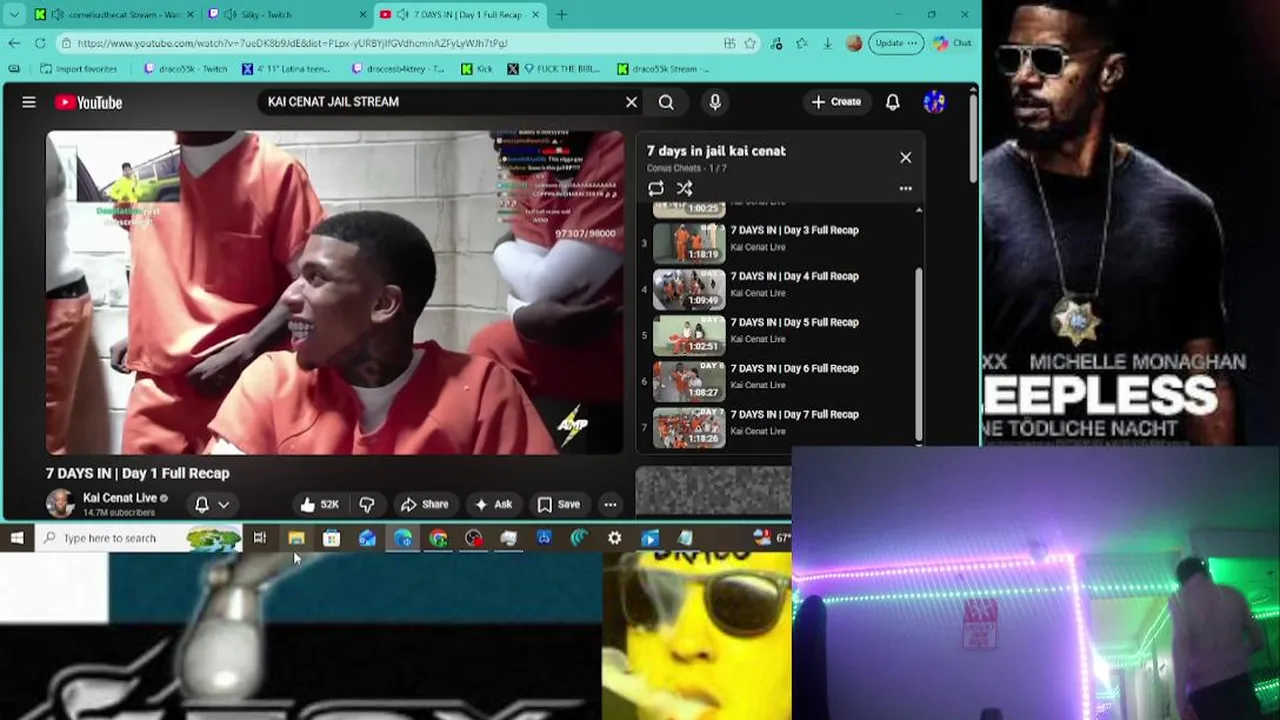
Task: Open the browser tab list chevron
Action: (14, 14)
